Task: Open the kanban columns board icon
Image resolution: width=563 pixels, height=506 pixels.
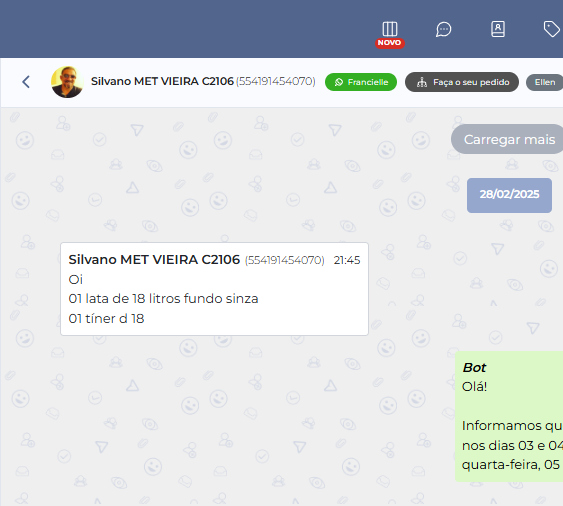Action: (x=390, y=29)
